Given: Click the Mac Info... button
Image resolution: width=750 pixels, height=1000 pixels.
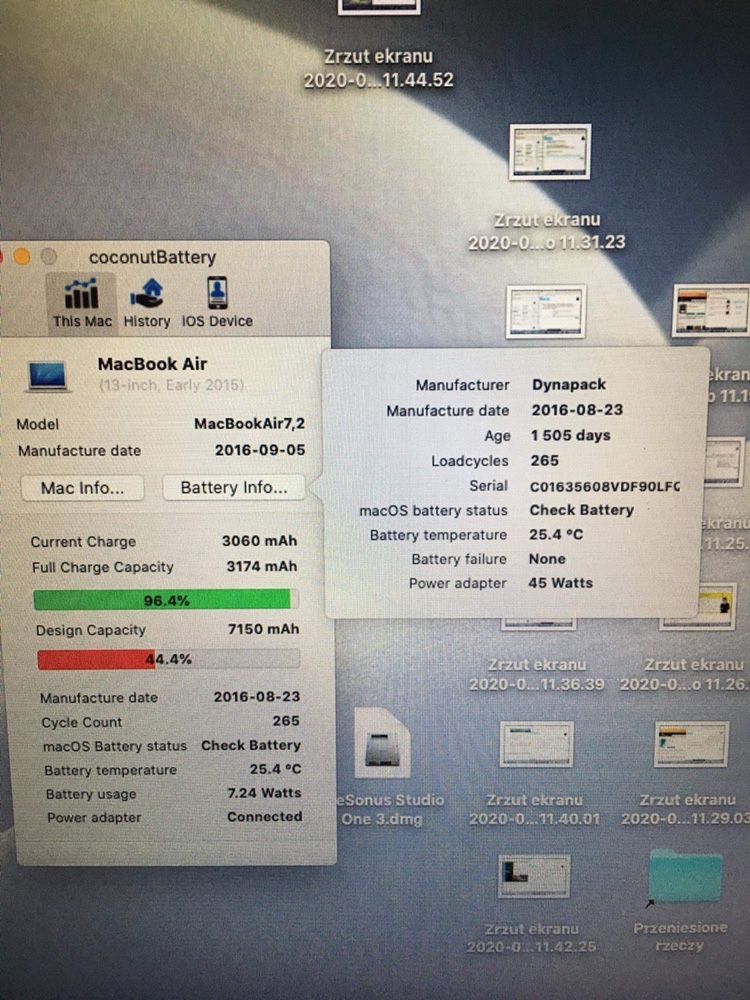Looking at the screenshot, I should point(82,488).
